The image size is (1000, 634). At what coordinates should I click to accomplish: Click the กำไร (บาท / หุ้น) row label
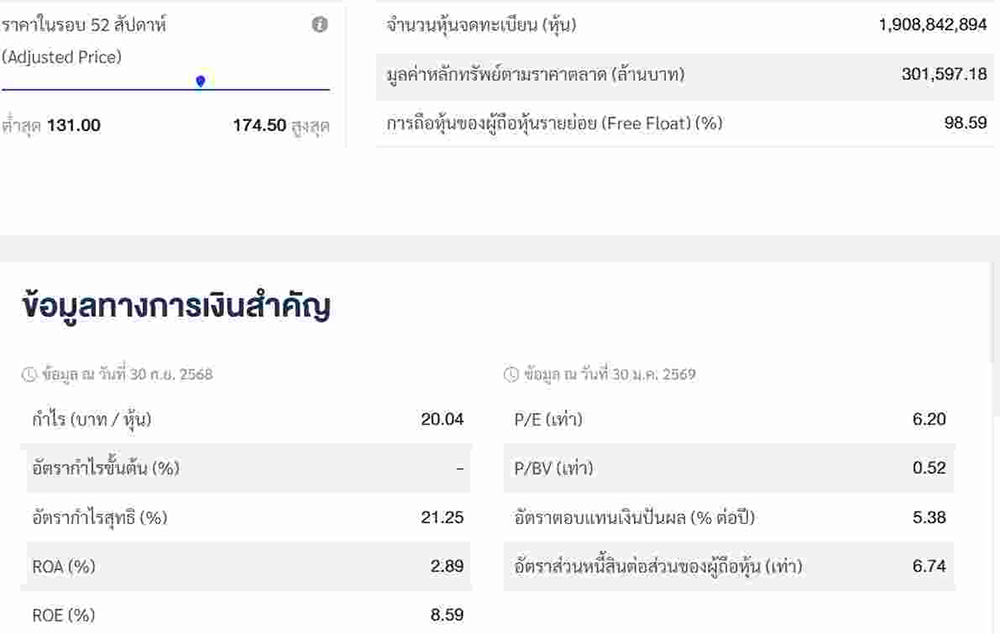tap(92, 419)
